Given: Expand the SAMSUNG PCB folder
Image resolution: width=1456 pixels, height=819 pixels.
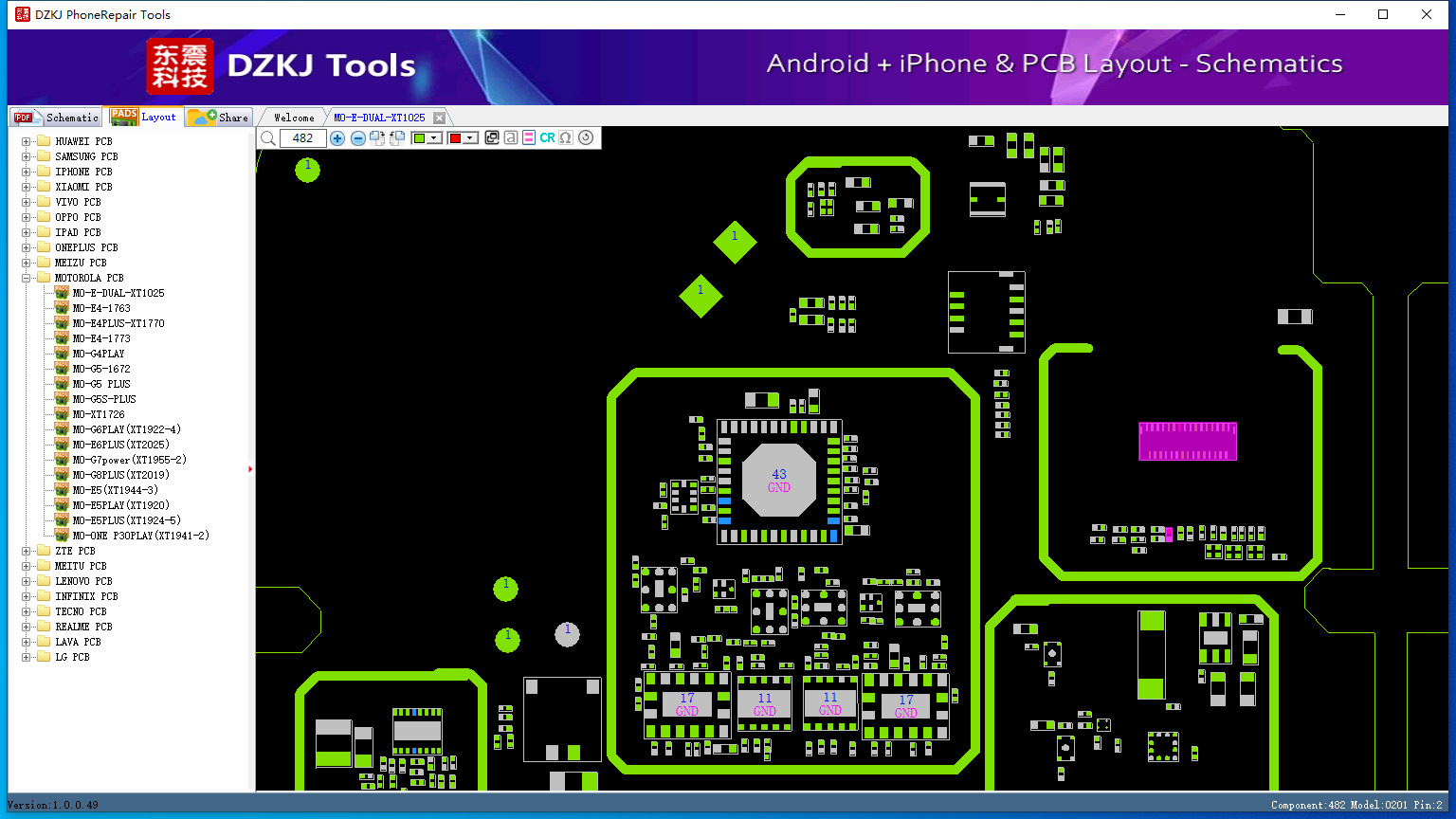Looking at the screenshot, I should pos(27,156).
